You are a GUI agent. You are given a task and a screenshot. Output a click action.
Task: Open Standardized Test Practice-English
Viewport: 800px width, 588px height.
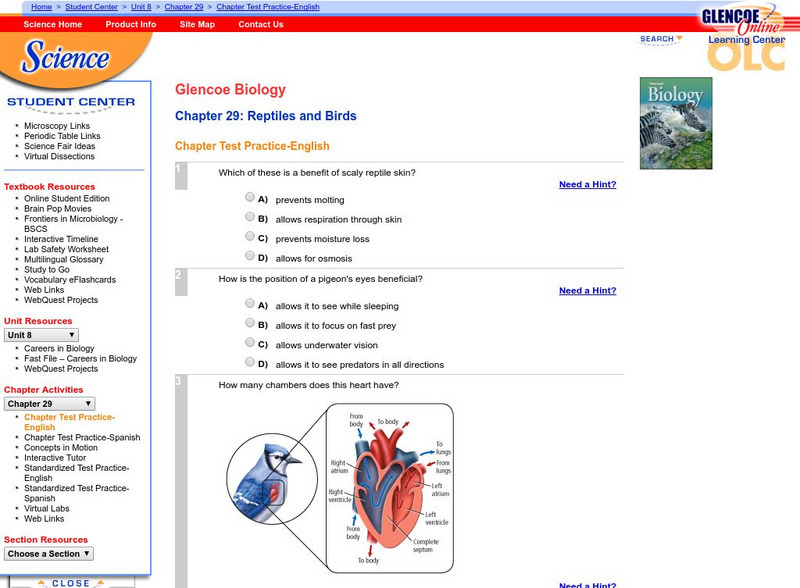pyautogui.click(x=77, y=473)
